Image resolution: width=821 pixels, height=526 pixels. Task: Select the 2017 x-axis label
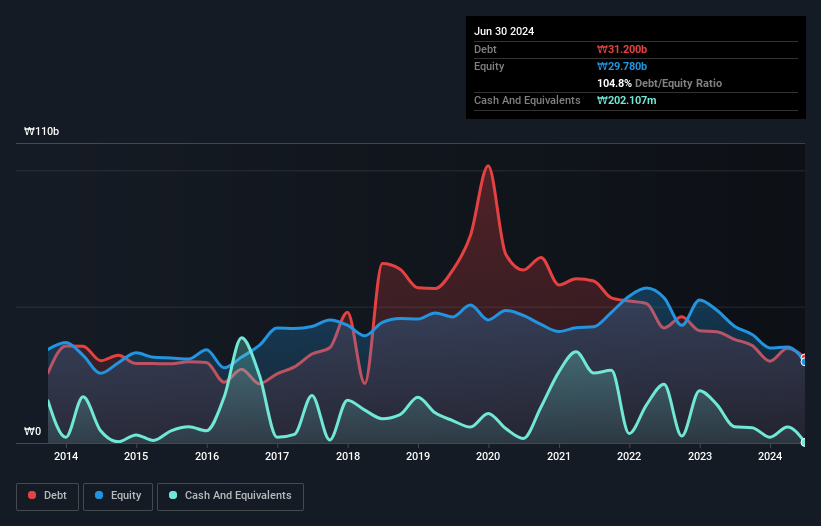pyautogui.click(x=277, y=456)
